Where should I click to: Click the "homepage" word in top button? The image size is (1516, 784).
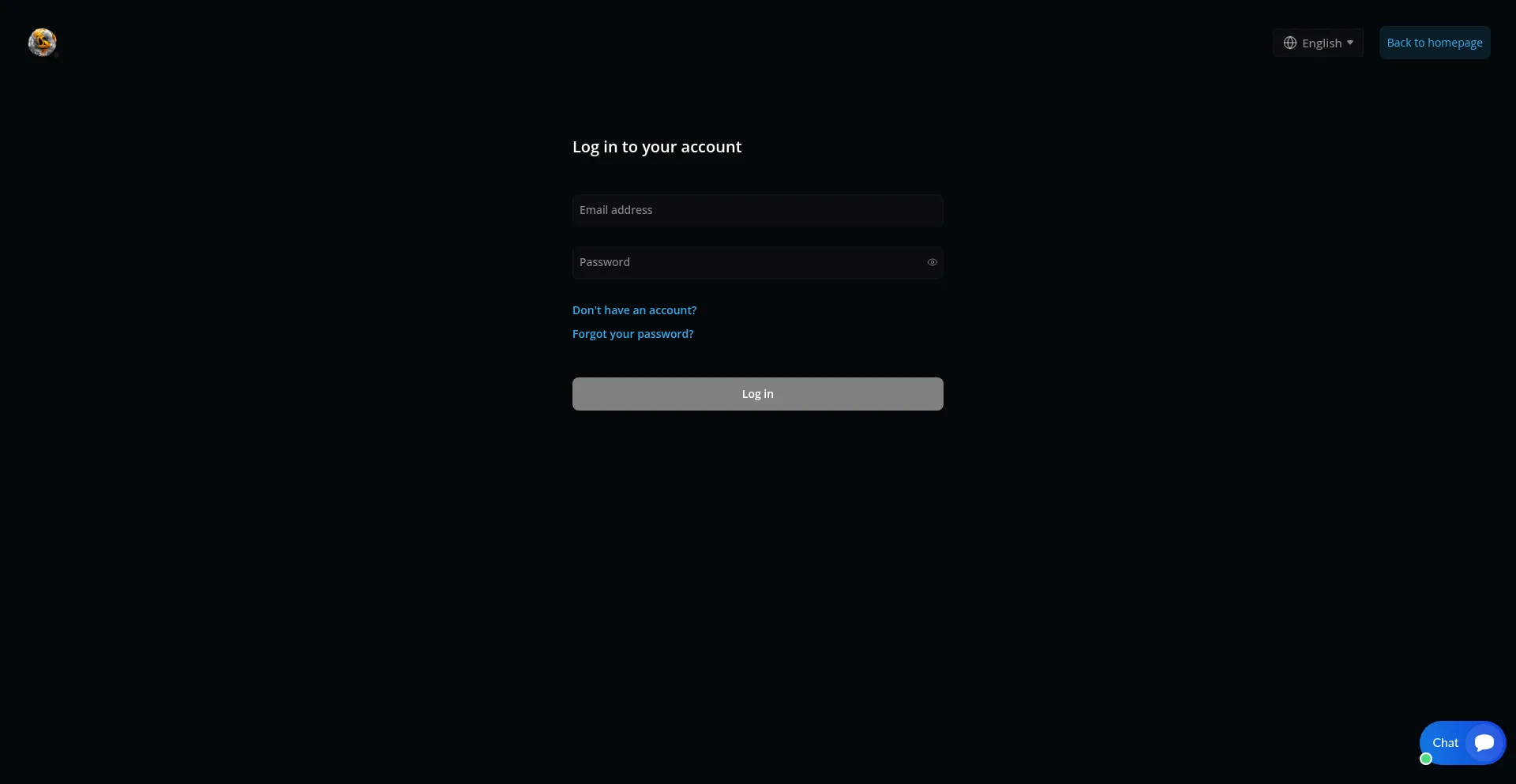(x=1455, y=43)
